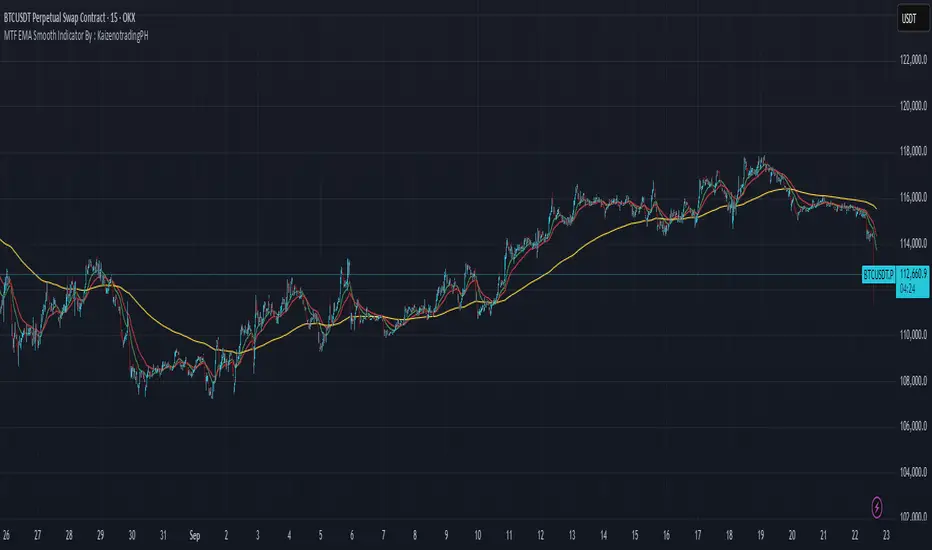This screenshot has height=550, width=932.
Task: Click the 23 date on time axis
Action: tap(886, 536)
